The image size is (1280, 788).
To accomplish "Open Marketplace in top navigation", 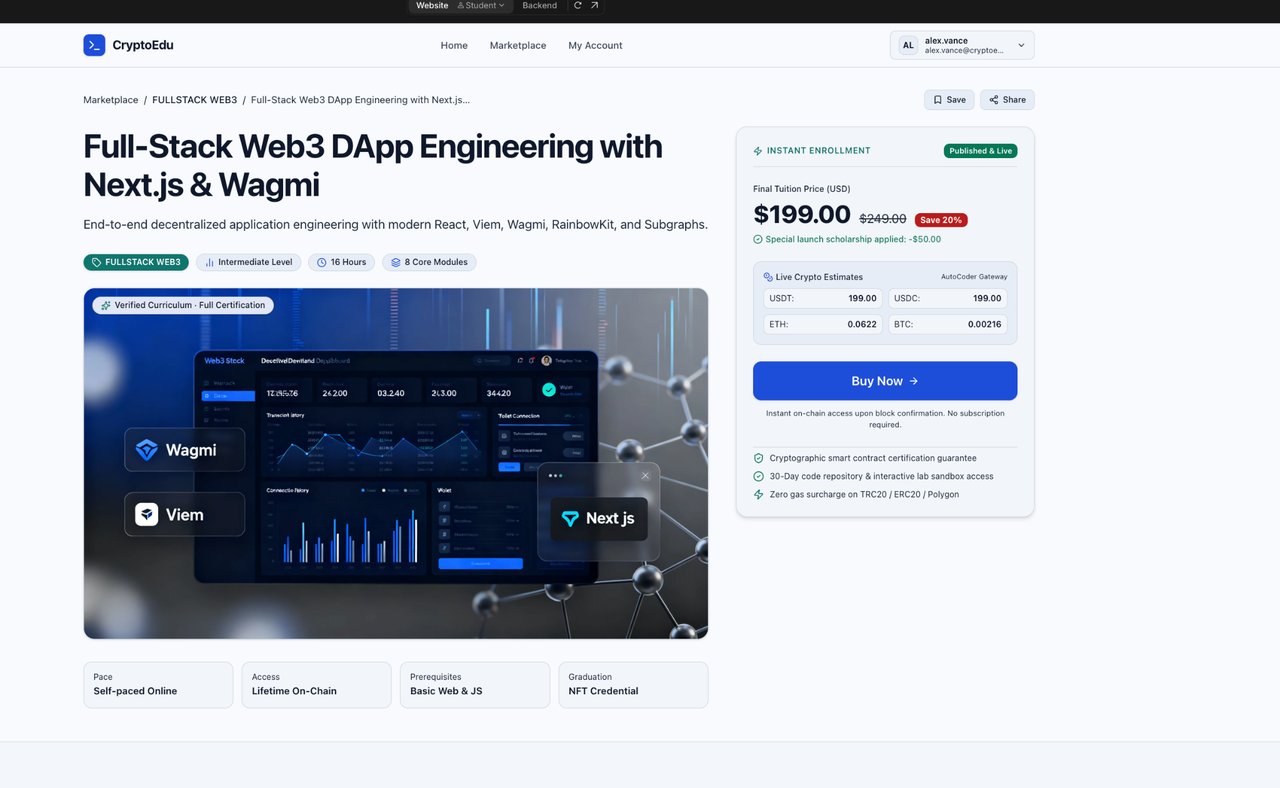I will point(518,45).
